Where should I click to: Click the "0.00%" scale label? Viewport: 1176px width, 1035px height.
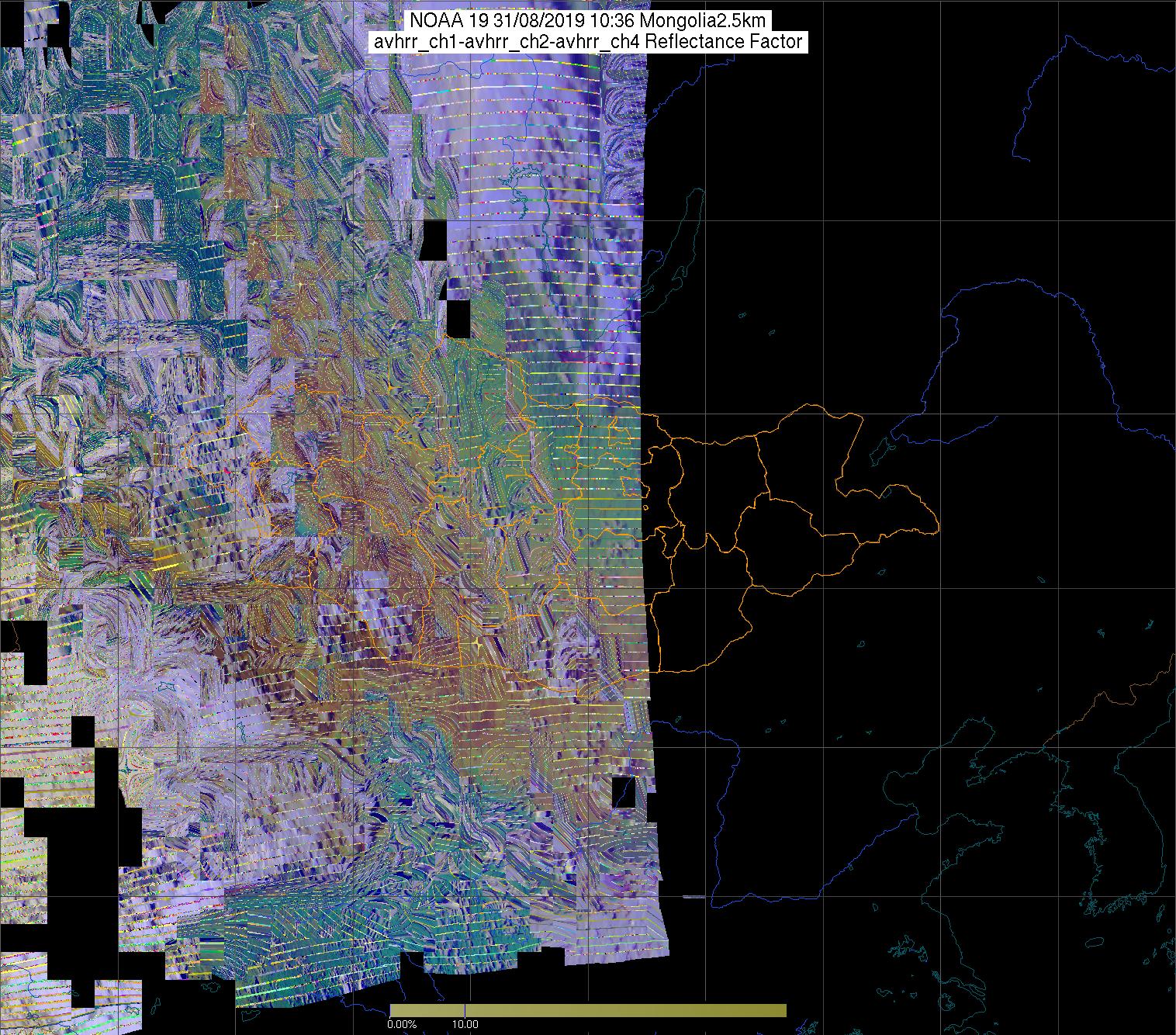tap(402, 1025)
